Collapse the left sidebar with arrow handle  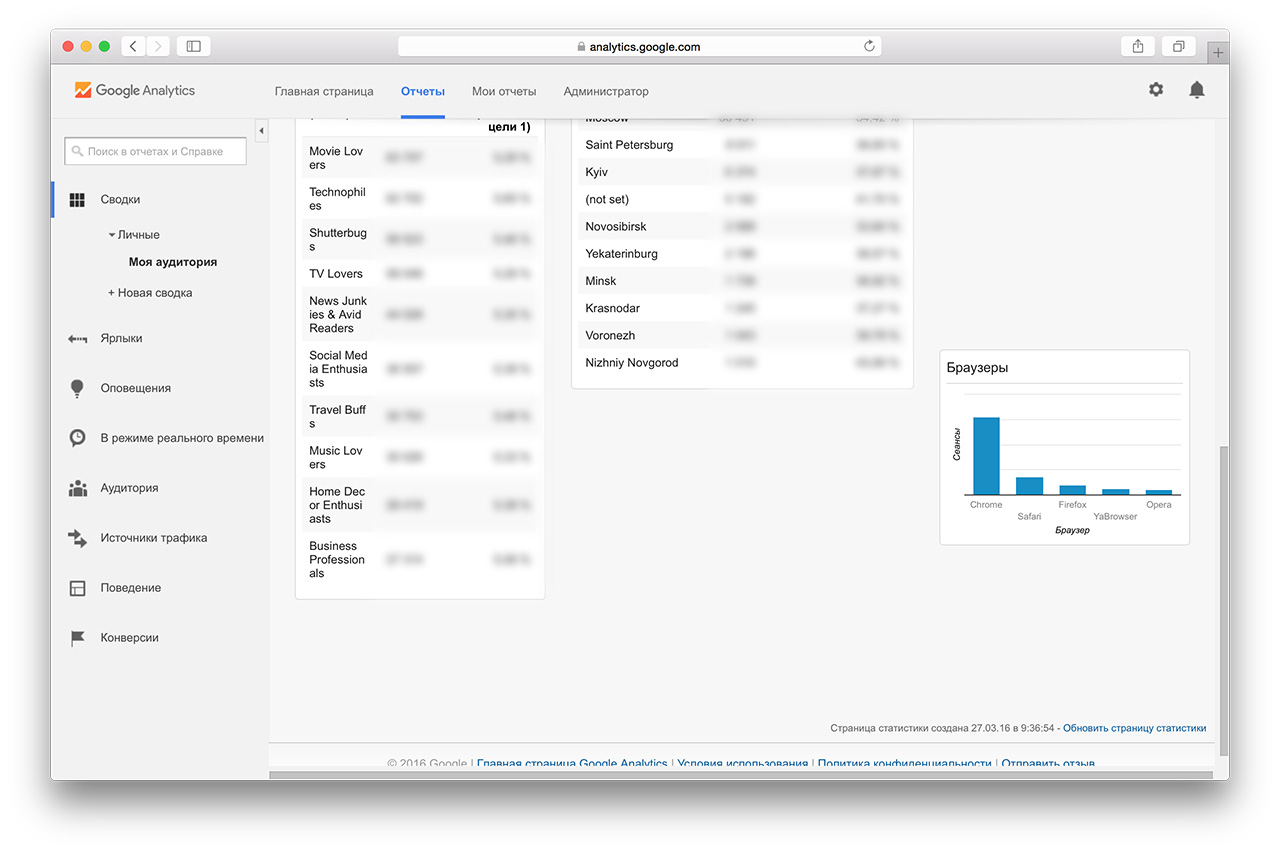point(261,131)
